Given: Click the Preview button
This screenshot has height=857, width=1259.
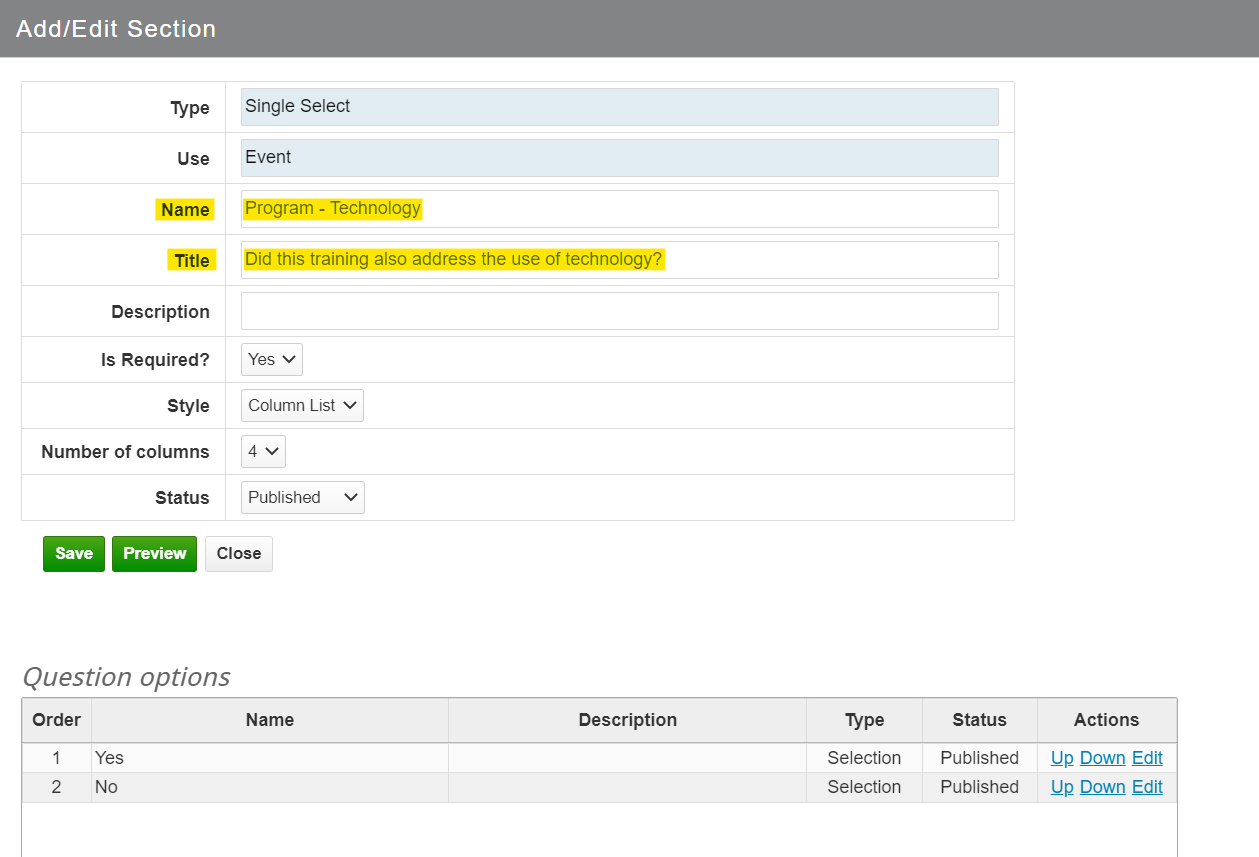Looking at the screenshot, I should click(153, 553).
